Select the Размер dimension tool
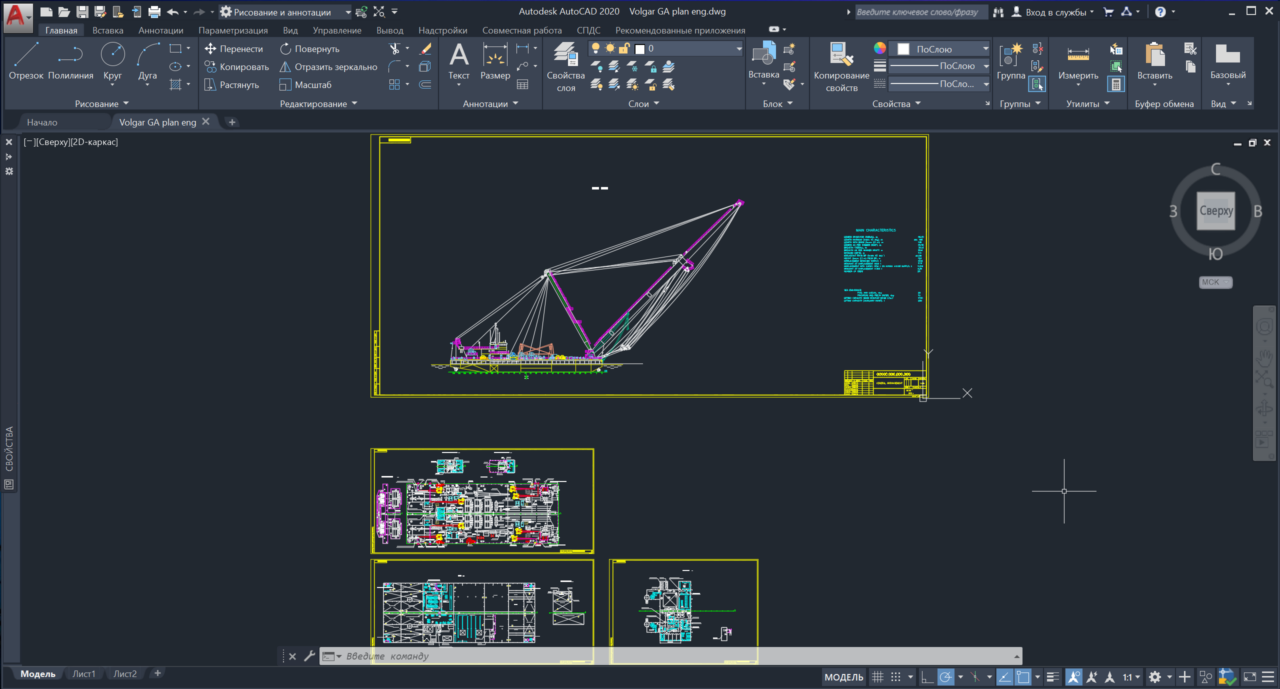This screenshot has height=689, width=1280. click(x=495, y=62)
